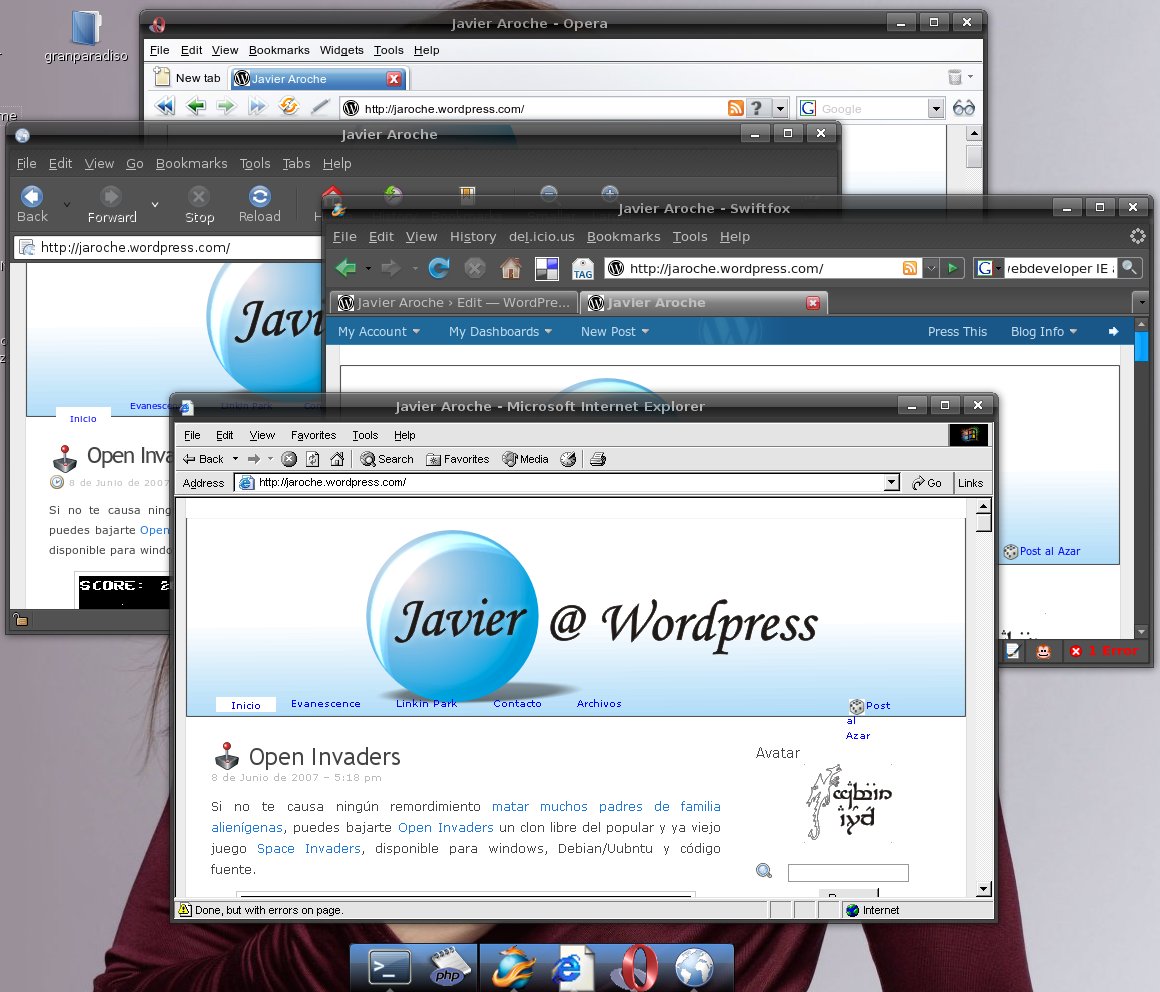The height and width of the screenshot is (992, 1160).
Task: Click the Refresh icon in Internet Explorer
Action: [313, 459]
